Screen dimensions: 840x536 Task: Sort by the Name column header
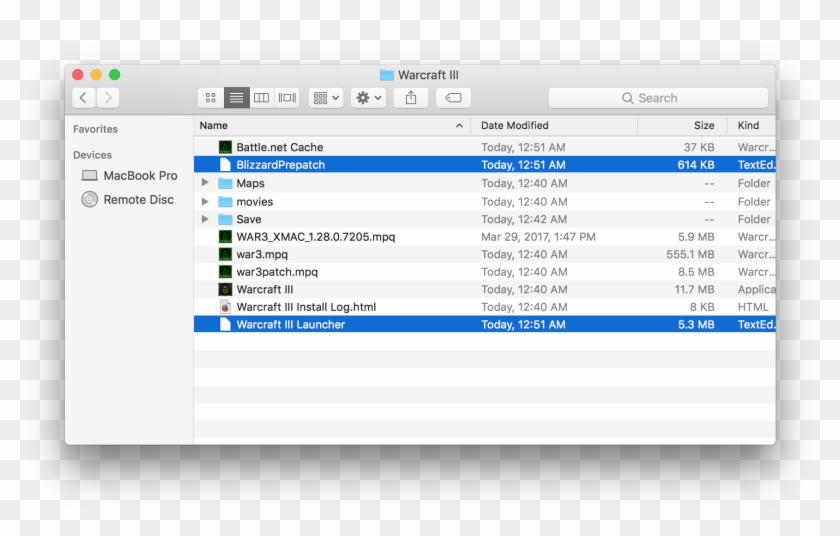332,125
